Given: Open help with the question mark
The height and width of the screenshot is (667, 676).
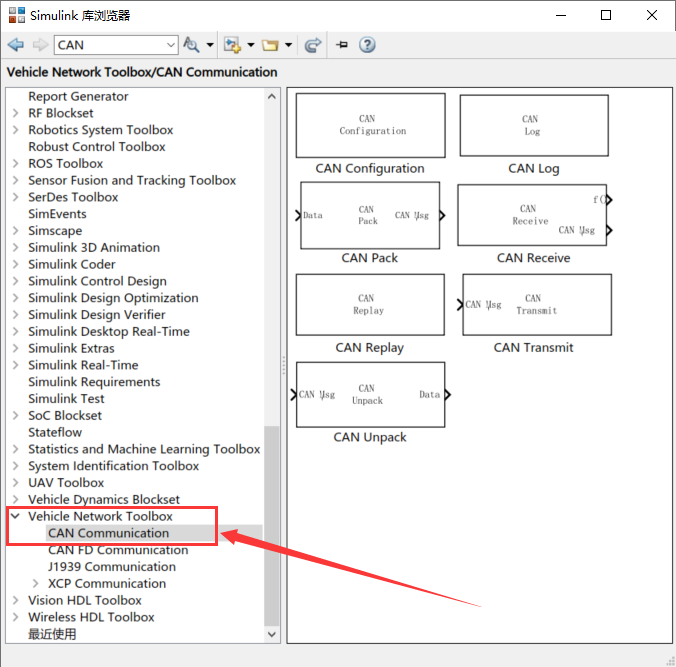Looking at the screenshot, I should pyautogui.click(x=367, y=45).
